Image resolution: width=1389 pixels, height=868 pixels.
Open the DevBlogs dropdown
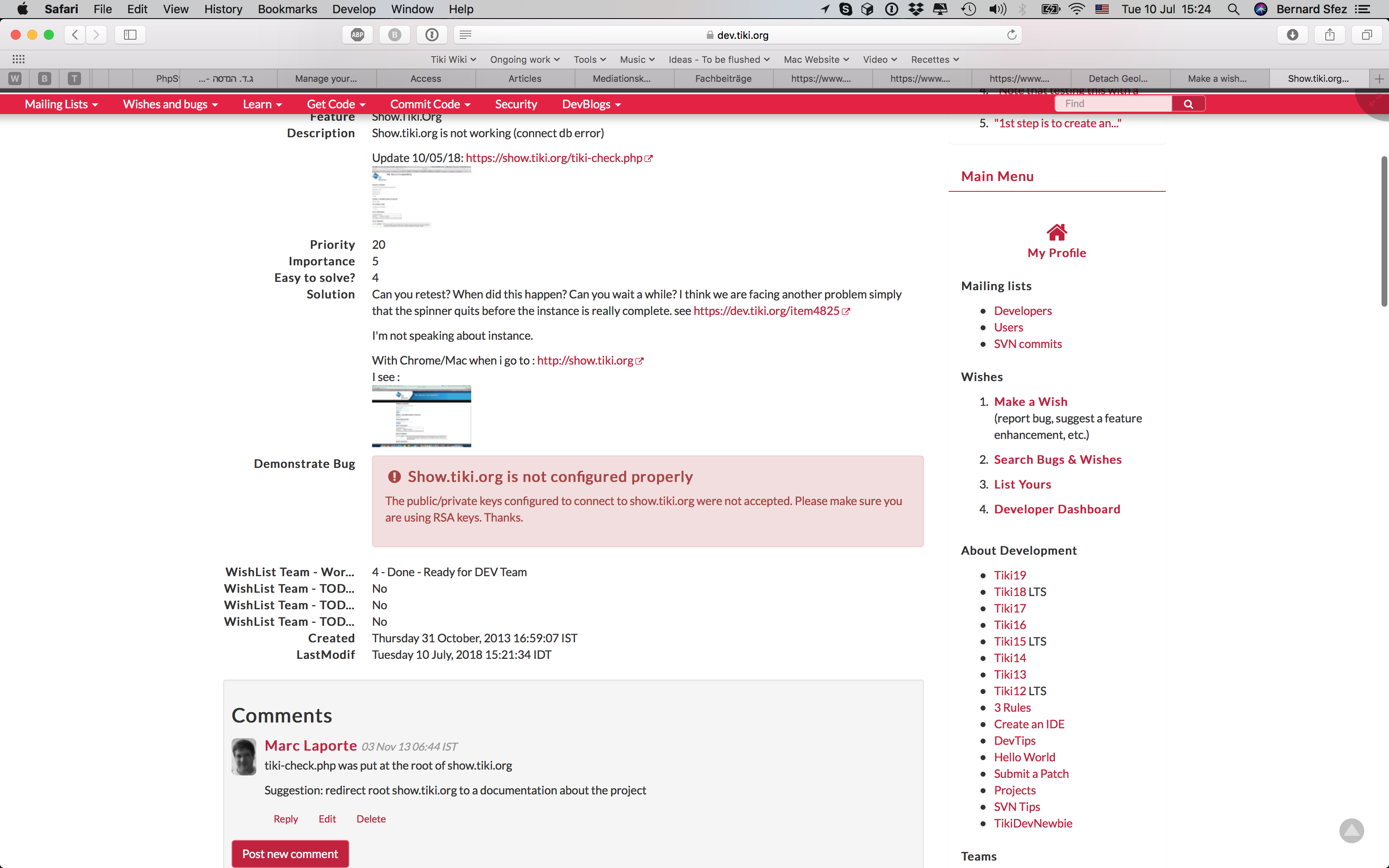pos(592,105)
